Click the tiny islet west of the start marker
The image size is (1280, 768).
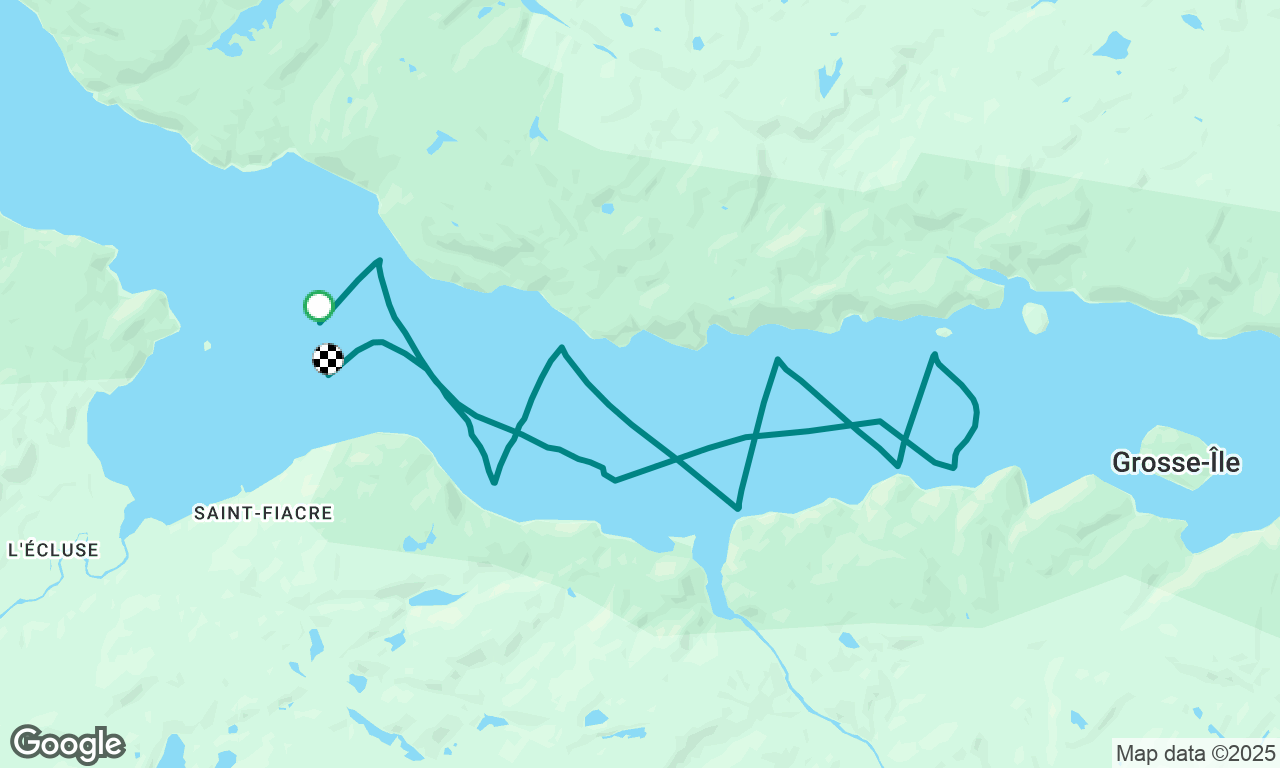(207, 346)
